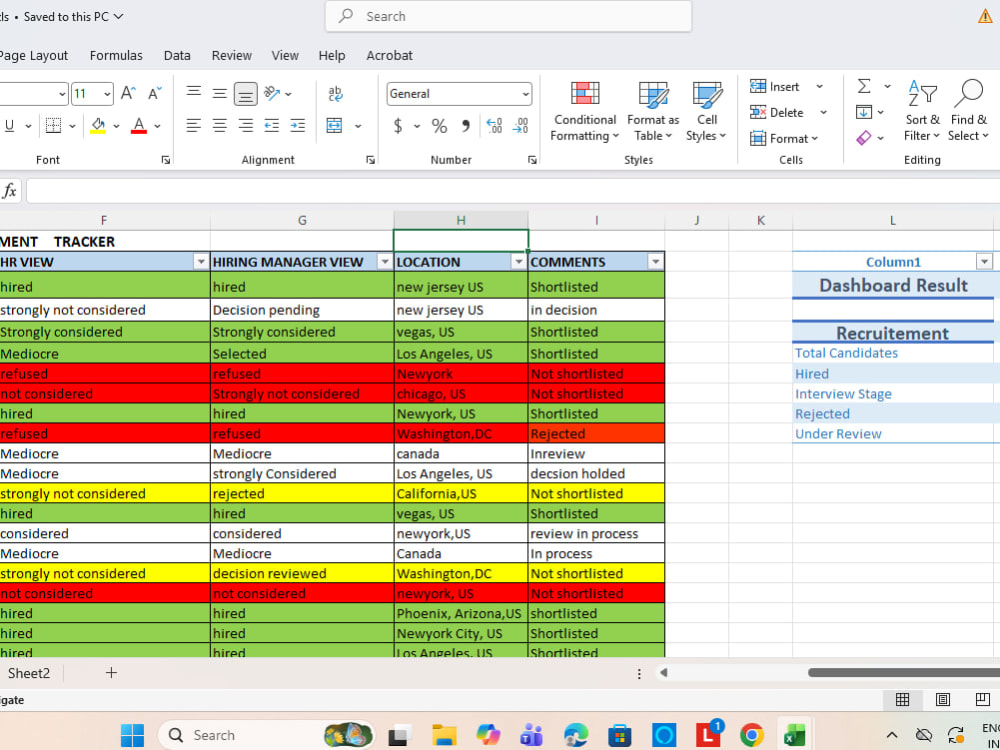Open Fill Color dropdown arrow
This screenshot has height=750, width=1000.
pos(116,126)
